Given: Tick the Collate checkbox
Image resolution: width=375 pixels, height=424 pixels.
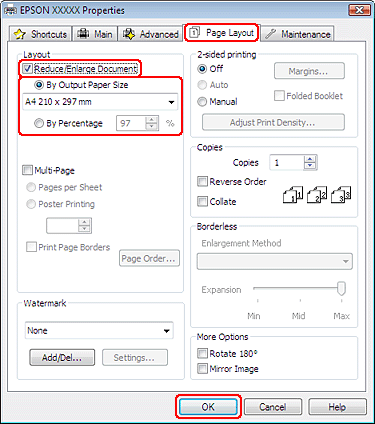Looking at the screenshot, I should tap(202, 202).
